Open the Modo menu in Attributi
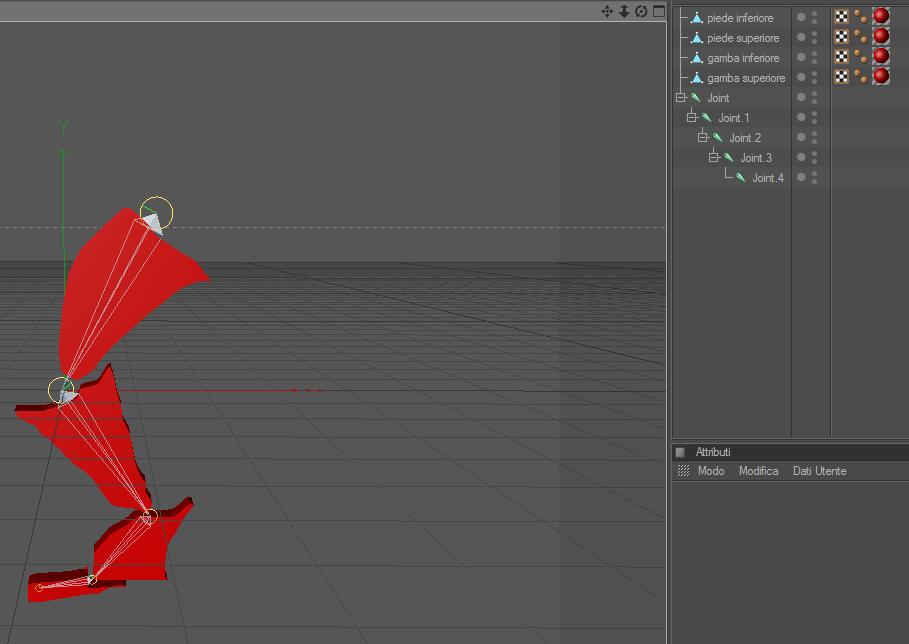Image resolution: width=909 pixels, height=644 pixels. [x=711, y=471]
